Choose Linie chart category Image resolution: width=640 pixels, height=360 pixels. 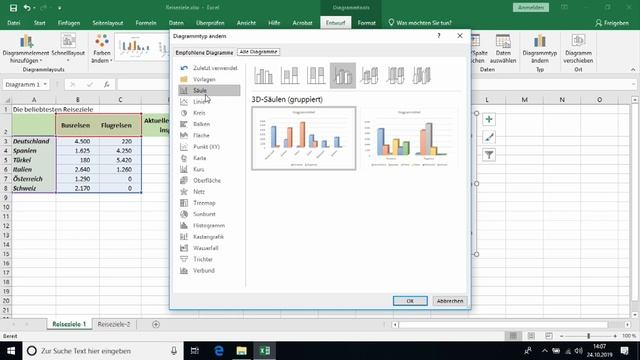(209, 102)
